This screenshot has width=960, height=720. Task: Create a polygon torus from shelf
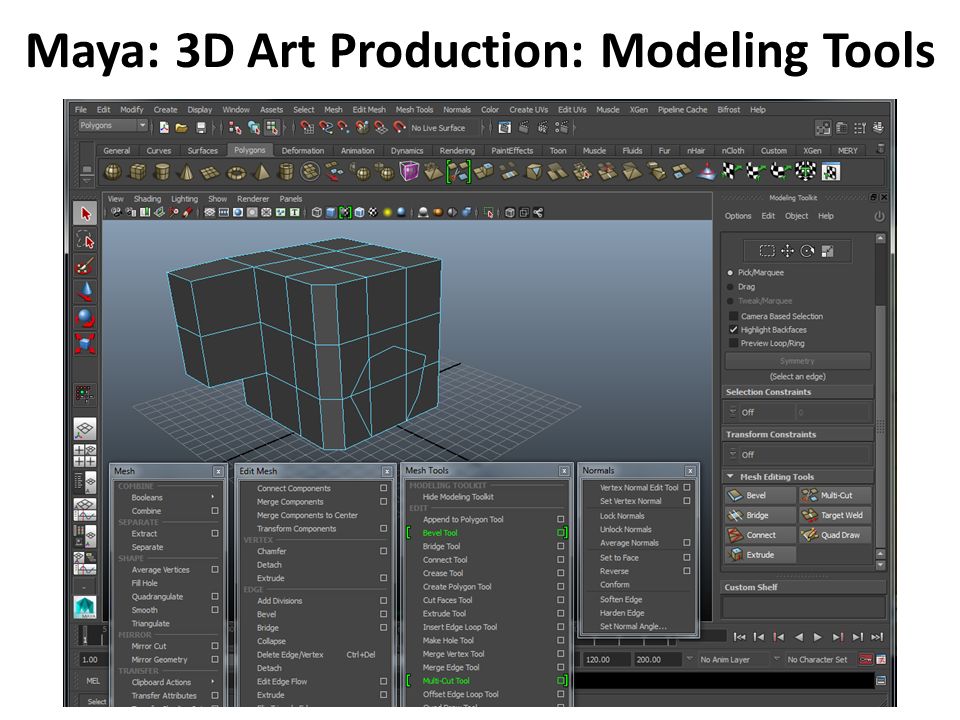236,173
